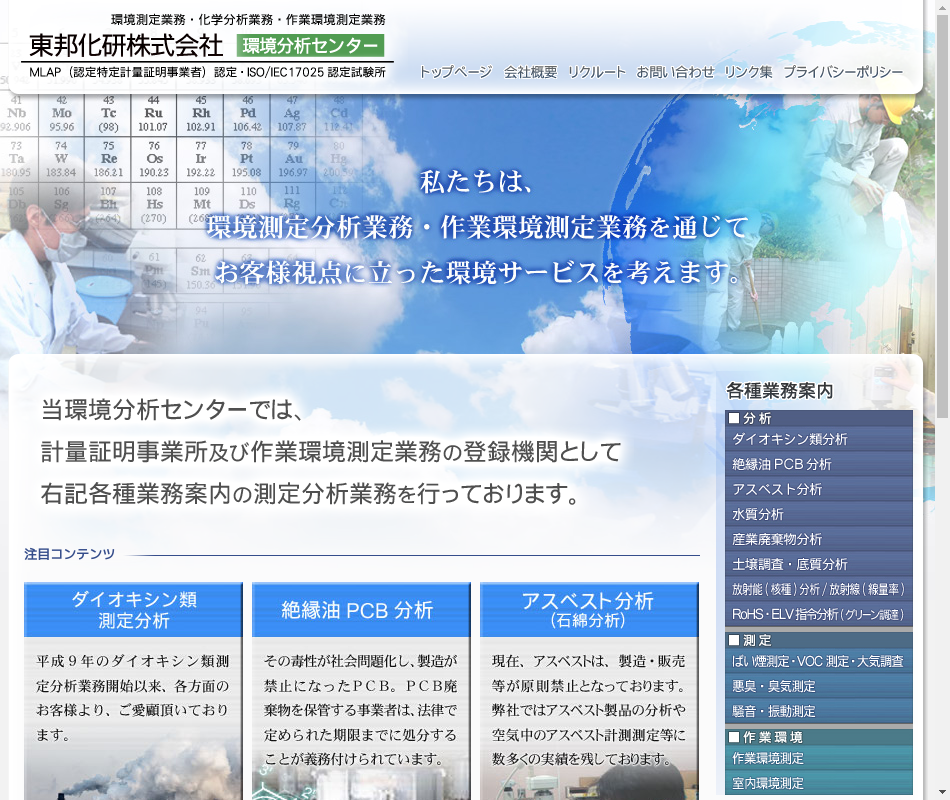Click the アスベスト分析 (石綿分析) card header
This screenshot has width=950, height=800.
tap(588, 610)
